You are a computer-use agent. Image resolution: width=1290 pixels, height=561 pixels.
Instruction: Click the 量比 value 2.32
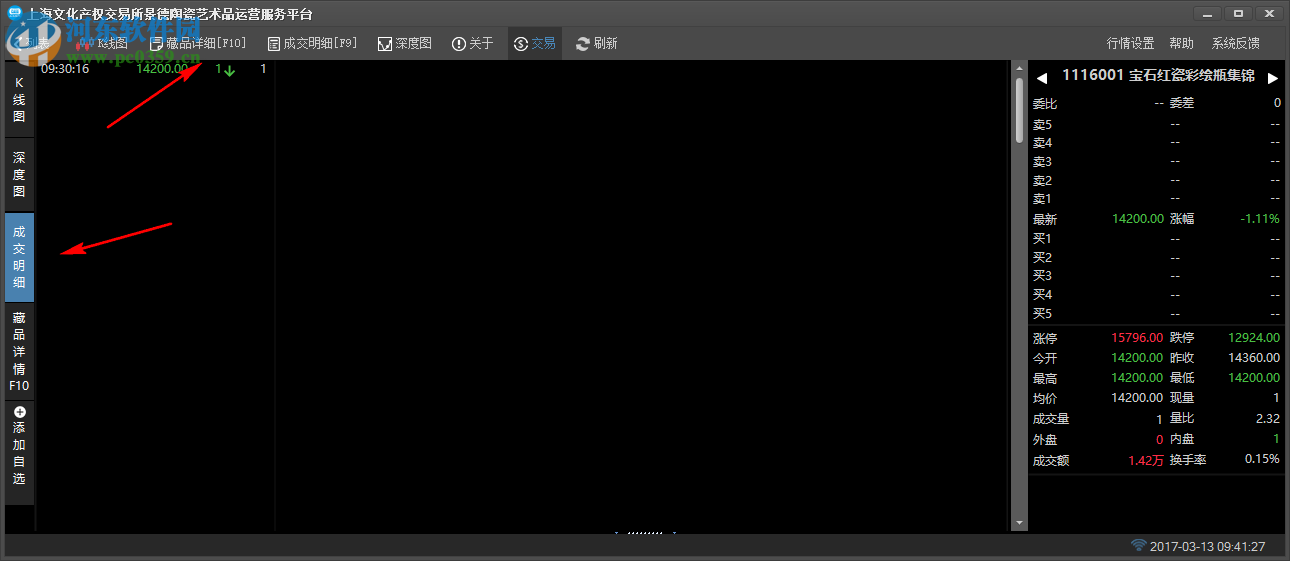pos(1269,419)
